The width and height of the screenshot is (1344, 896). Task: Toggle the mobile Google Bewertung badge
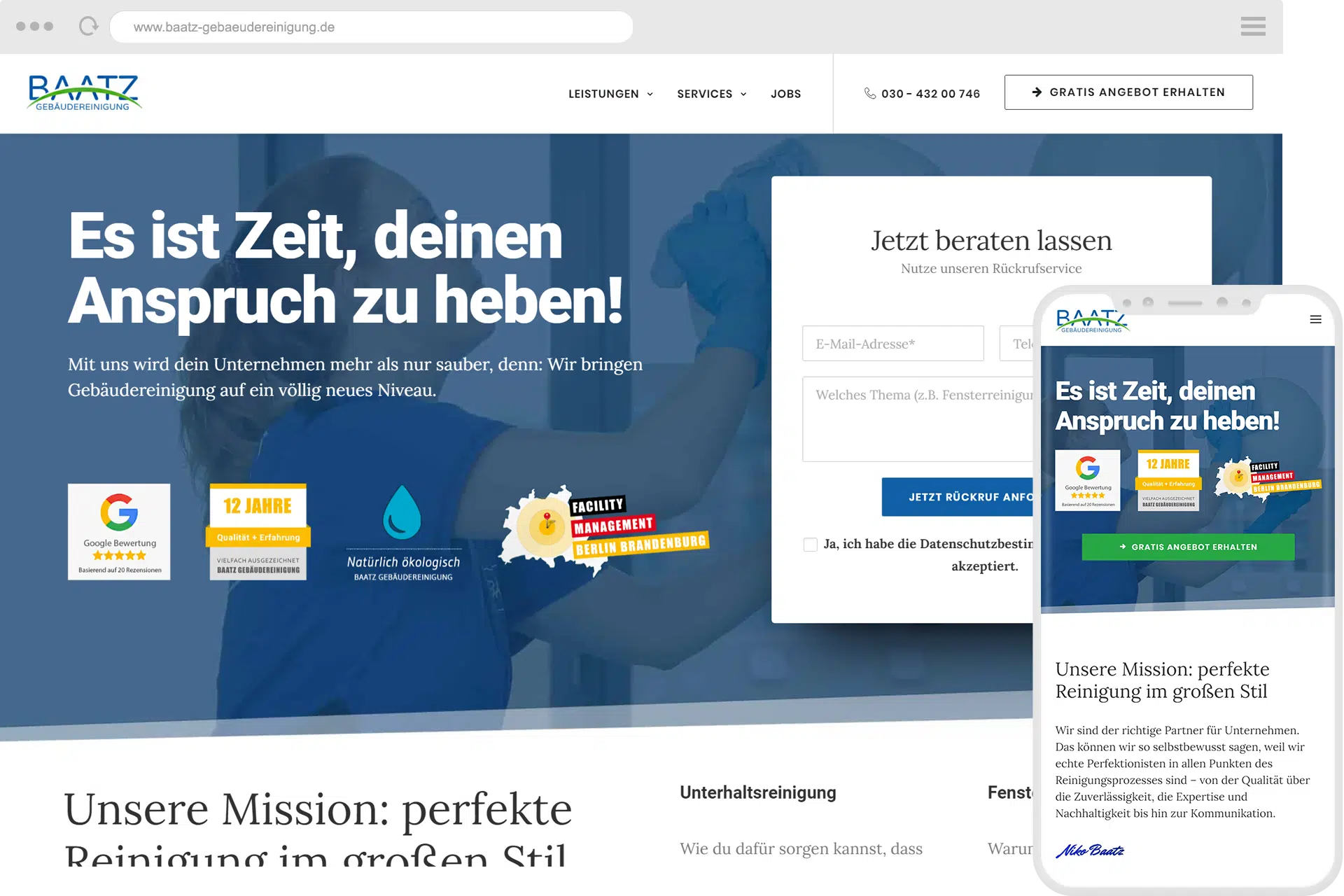click(x=1088, y=480)
